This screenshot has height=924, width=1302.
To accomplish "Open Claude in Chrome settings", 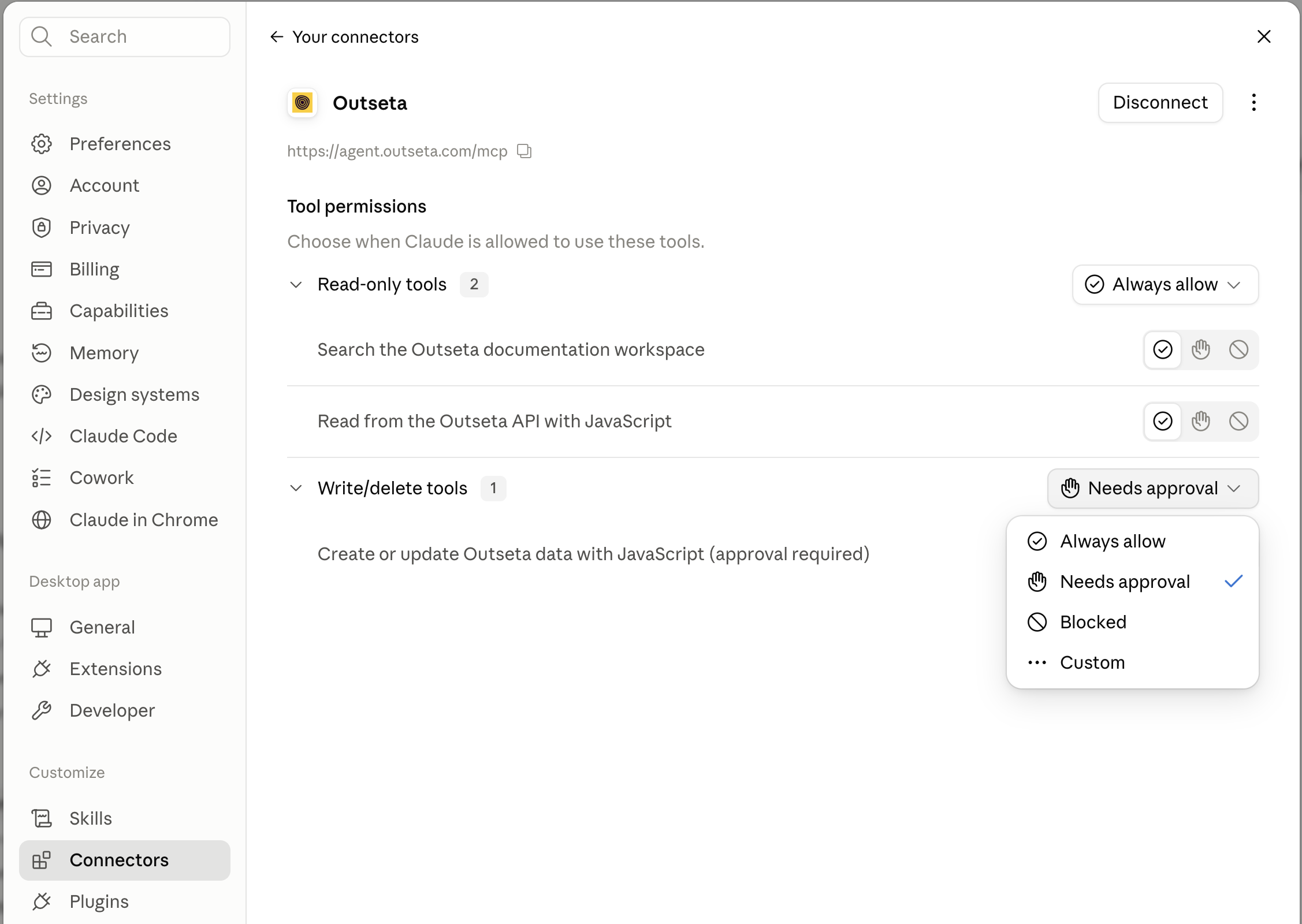I will point(125,520).
